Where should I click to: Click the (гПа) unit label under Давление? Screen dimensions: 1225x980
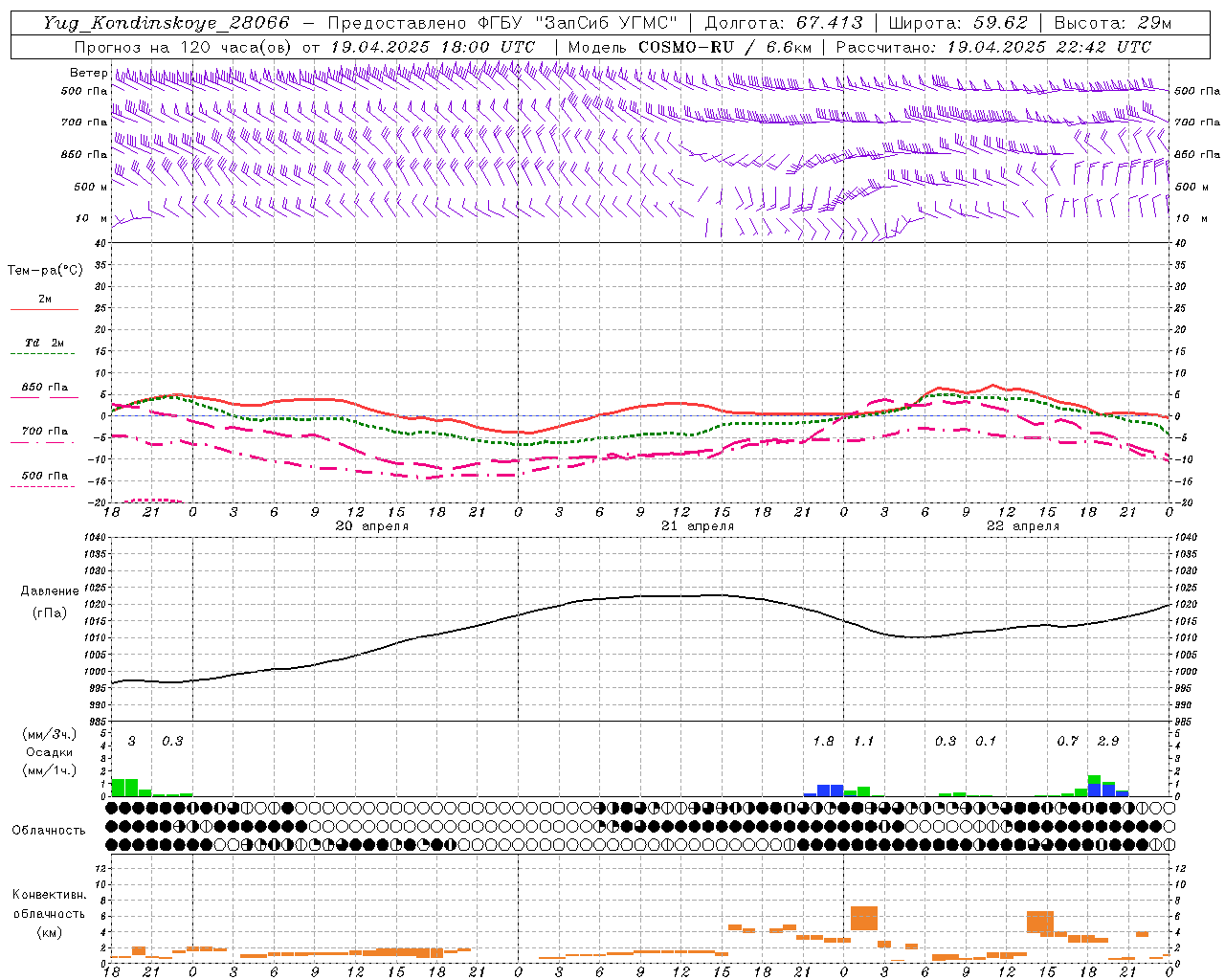click(x=50, y=613)
